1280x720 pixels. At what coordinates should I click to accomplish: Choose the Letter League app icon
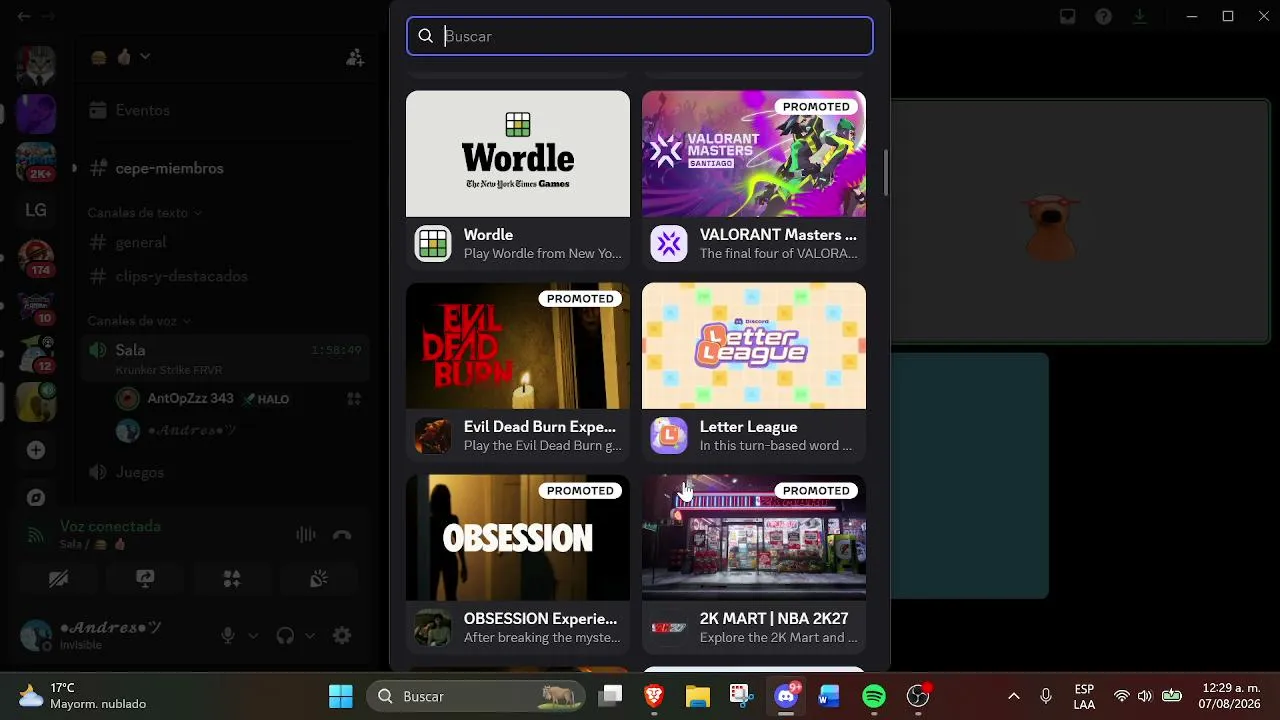pos(669,435)
